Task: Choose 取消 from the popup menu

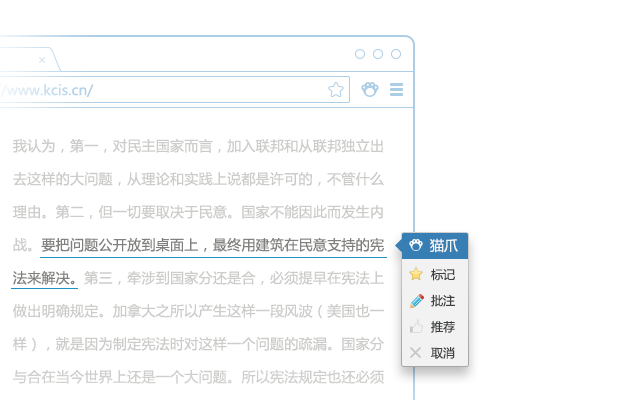Action: click(435, 353)
